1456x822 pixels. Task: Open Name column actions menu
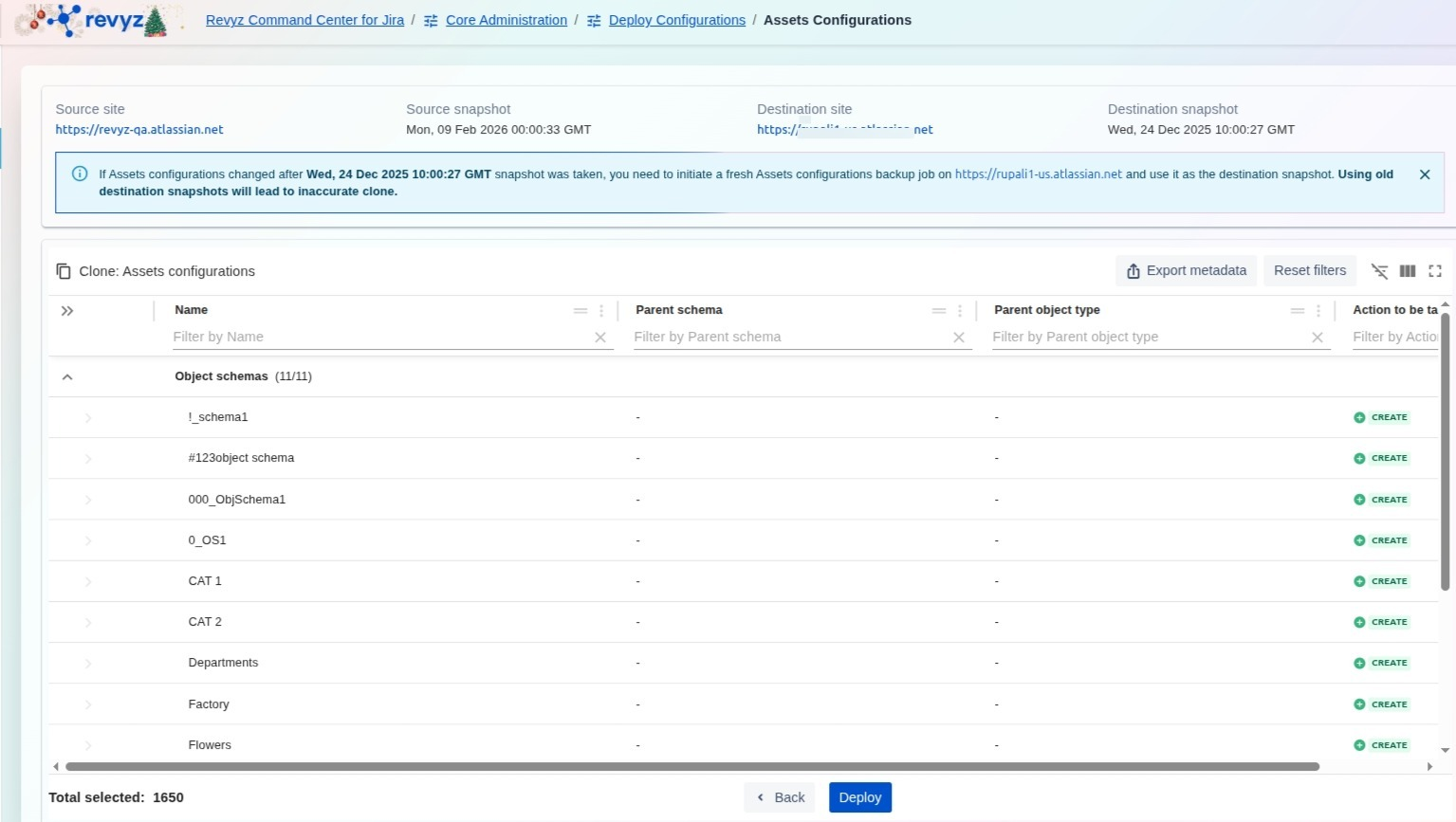pyautogui.click(x=601, y=311)
